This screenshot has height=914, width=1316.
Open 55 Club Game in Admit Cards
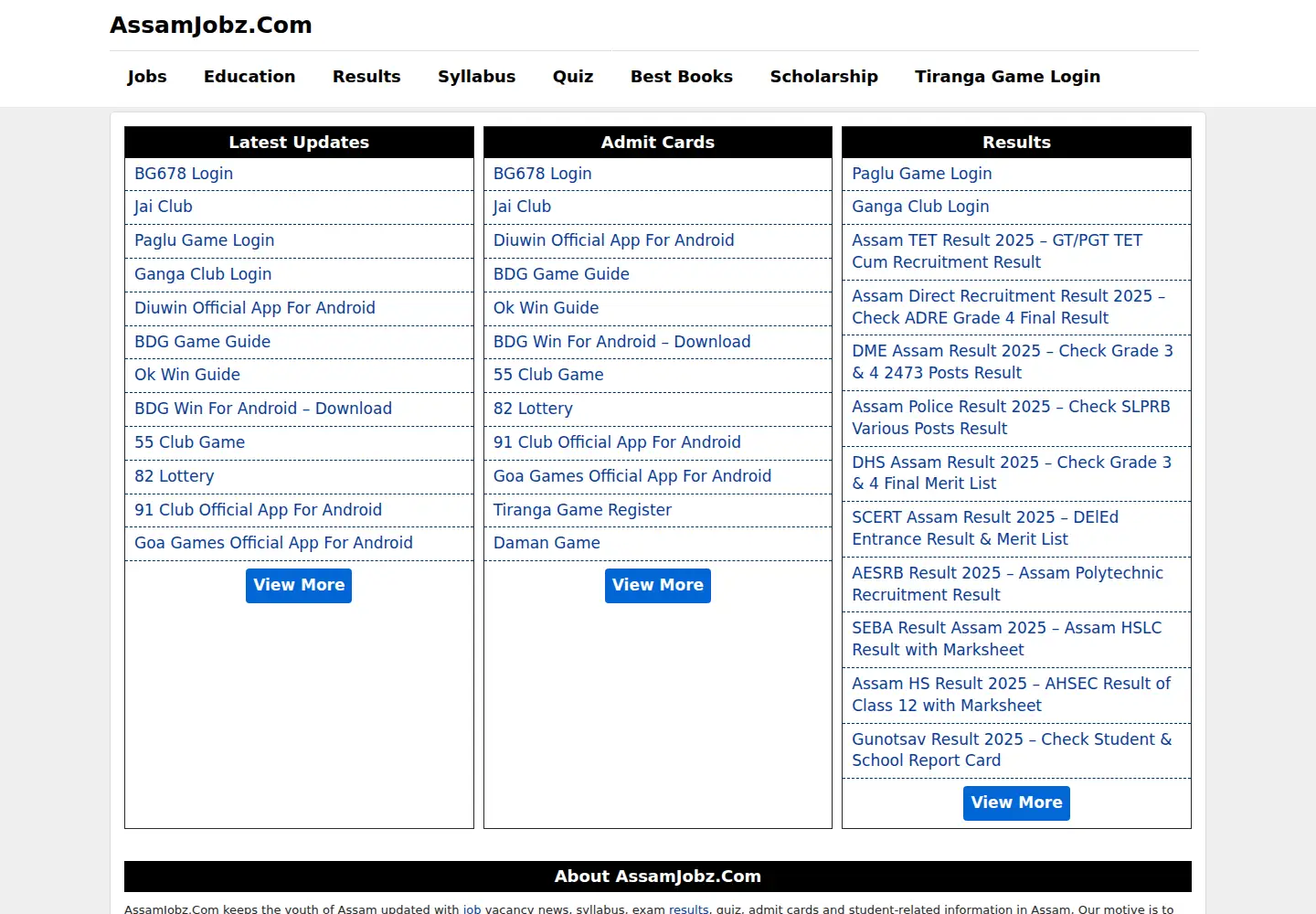coord(548,375)
